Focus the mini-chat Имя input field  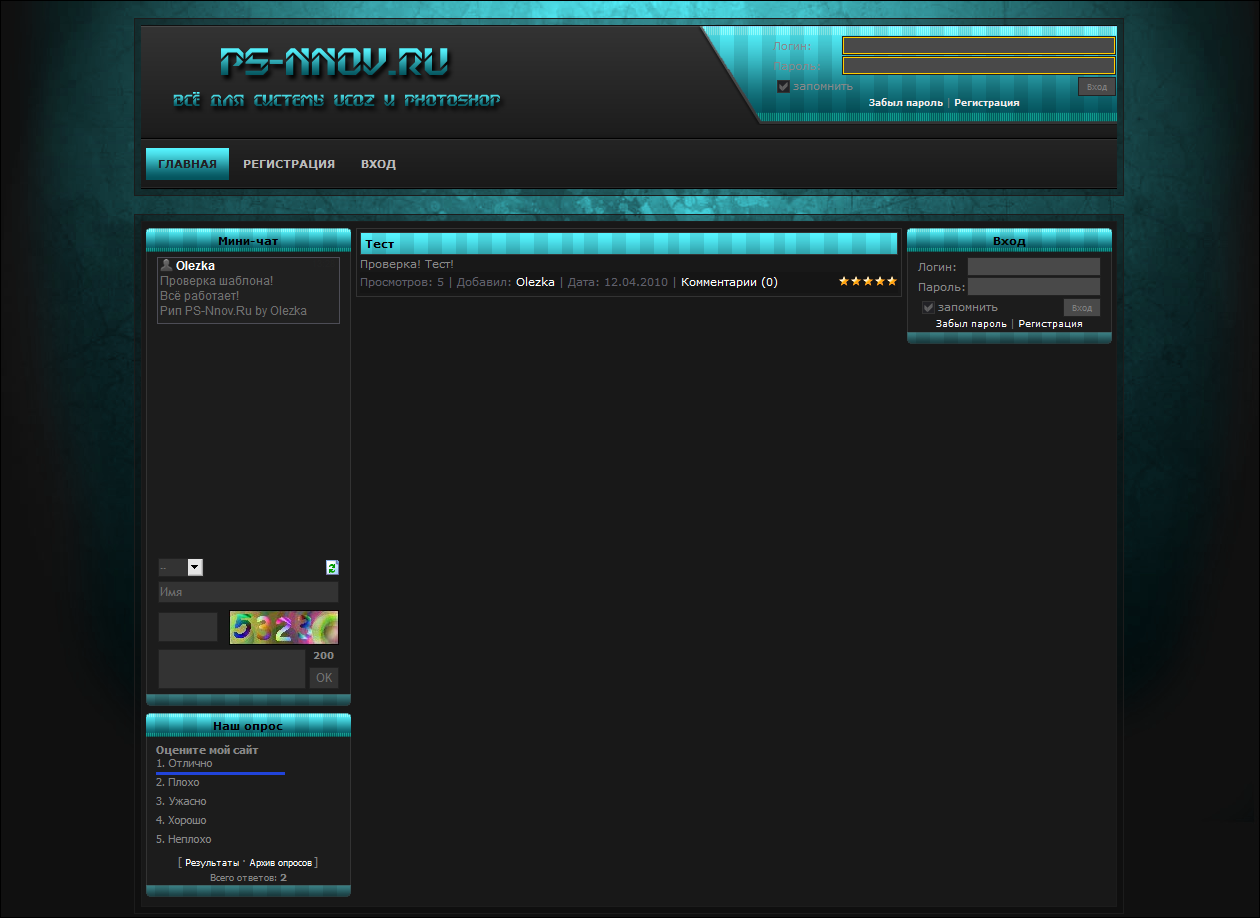[248, 592]
